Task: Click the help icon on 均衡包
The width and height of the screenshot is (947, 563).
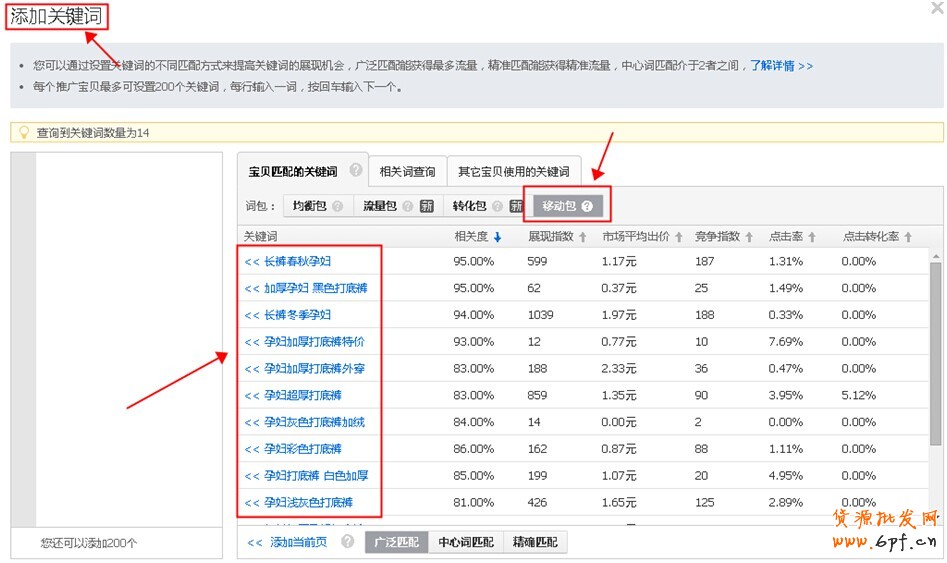Action: point(337,206)
